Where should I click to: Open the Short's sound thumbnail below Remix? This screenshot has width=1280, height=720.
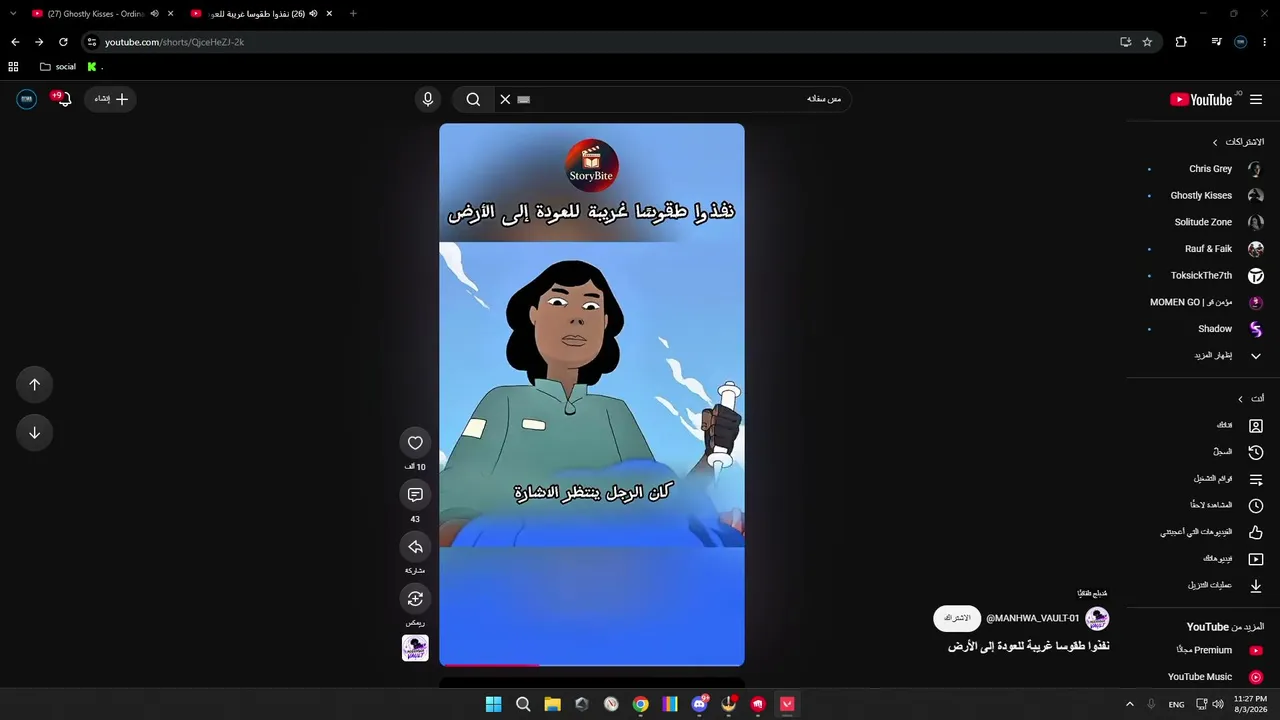click(415, 648)
